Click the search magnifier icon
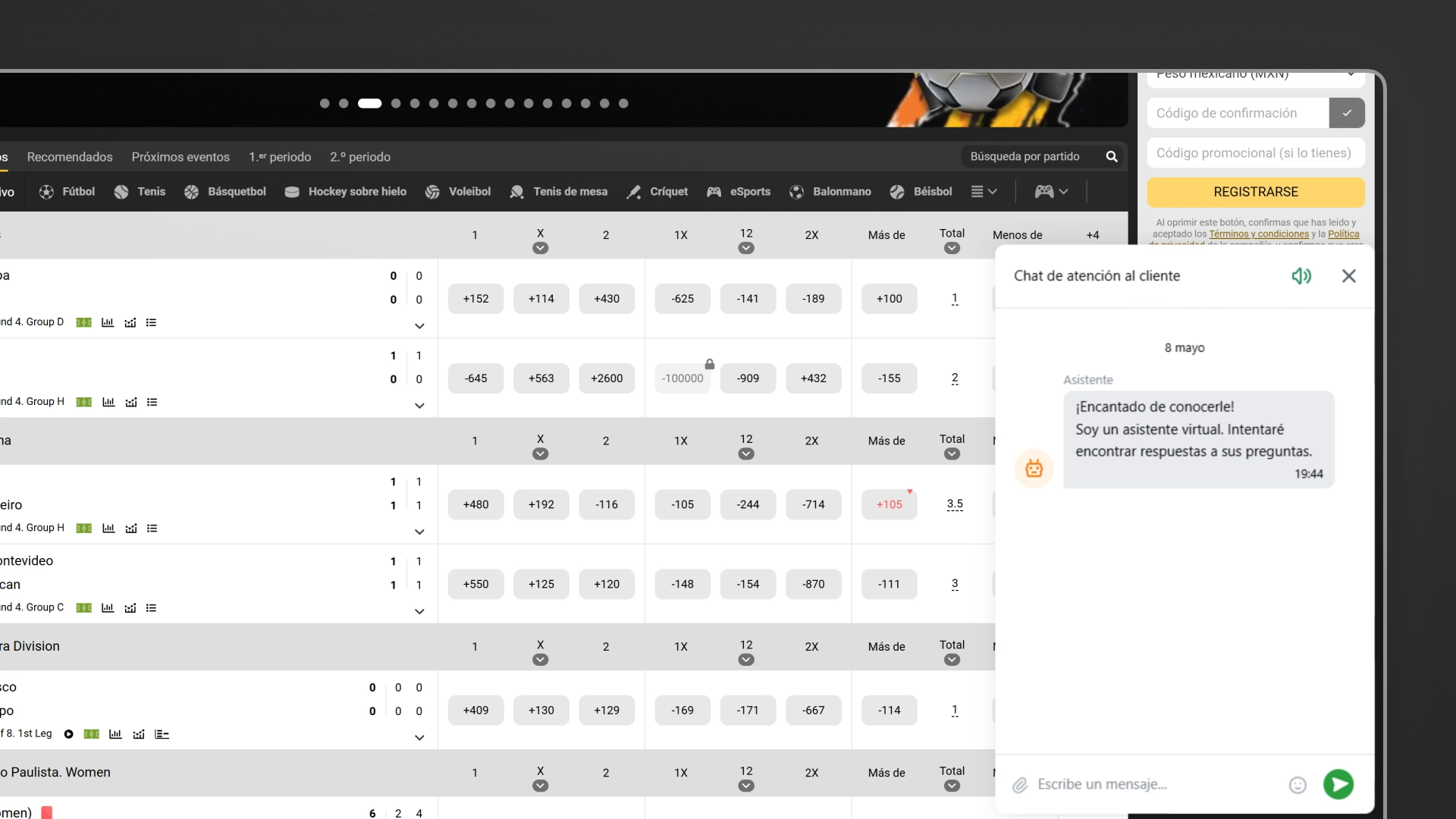Screen dimensions: 1456x819 (x=1112, y=156)
